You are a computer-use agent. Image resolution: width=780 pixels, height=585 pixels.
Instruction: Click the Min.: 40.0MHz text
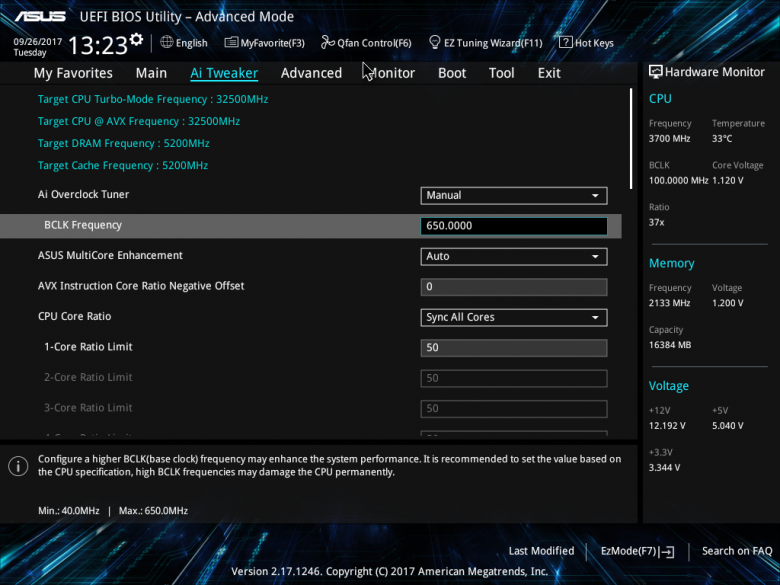point(69,511)
